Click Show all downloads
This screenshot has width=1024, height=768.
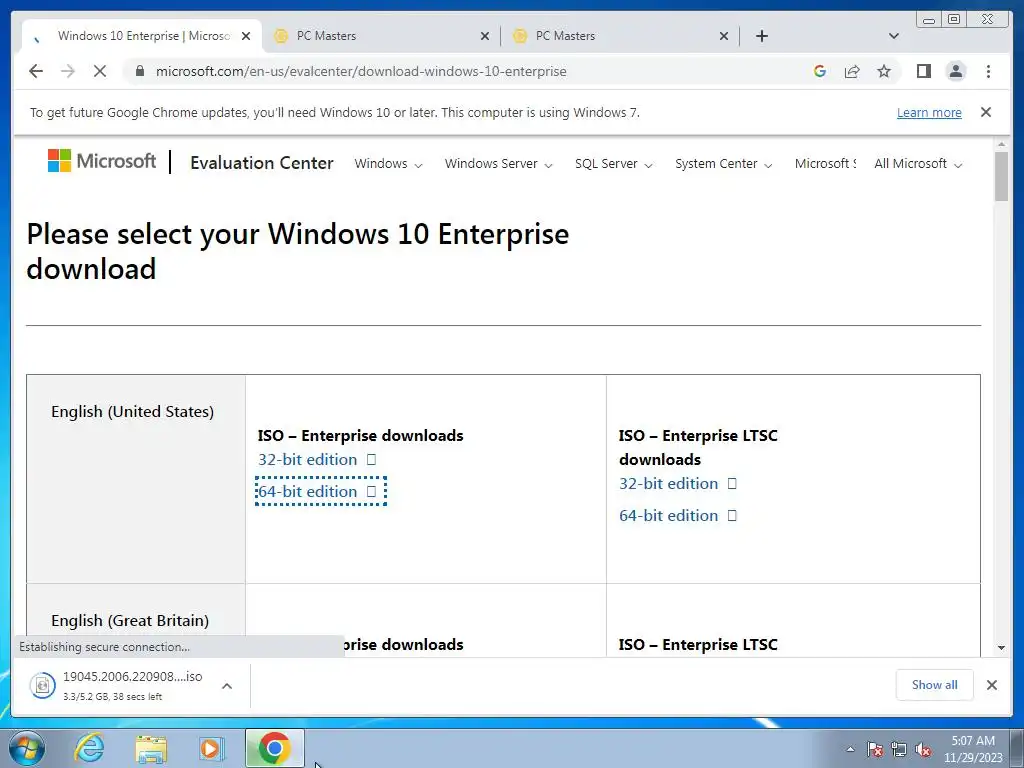(934, 684)
